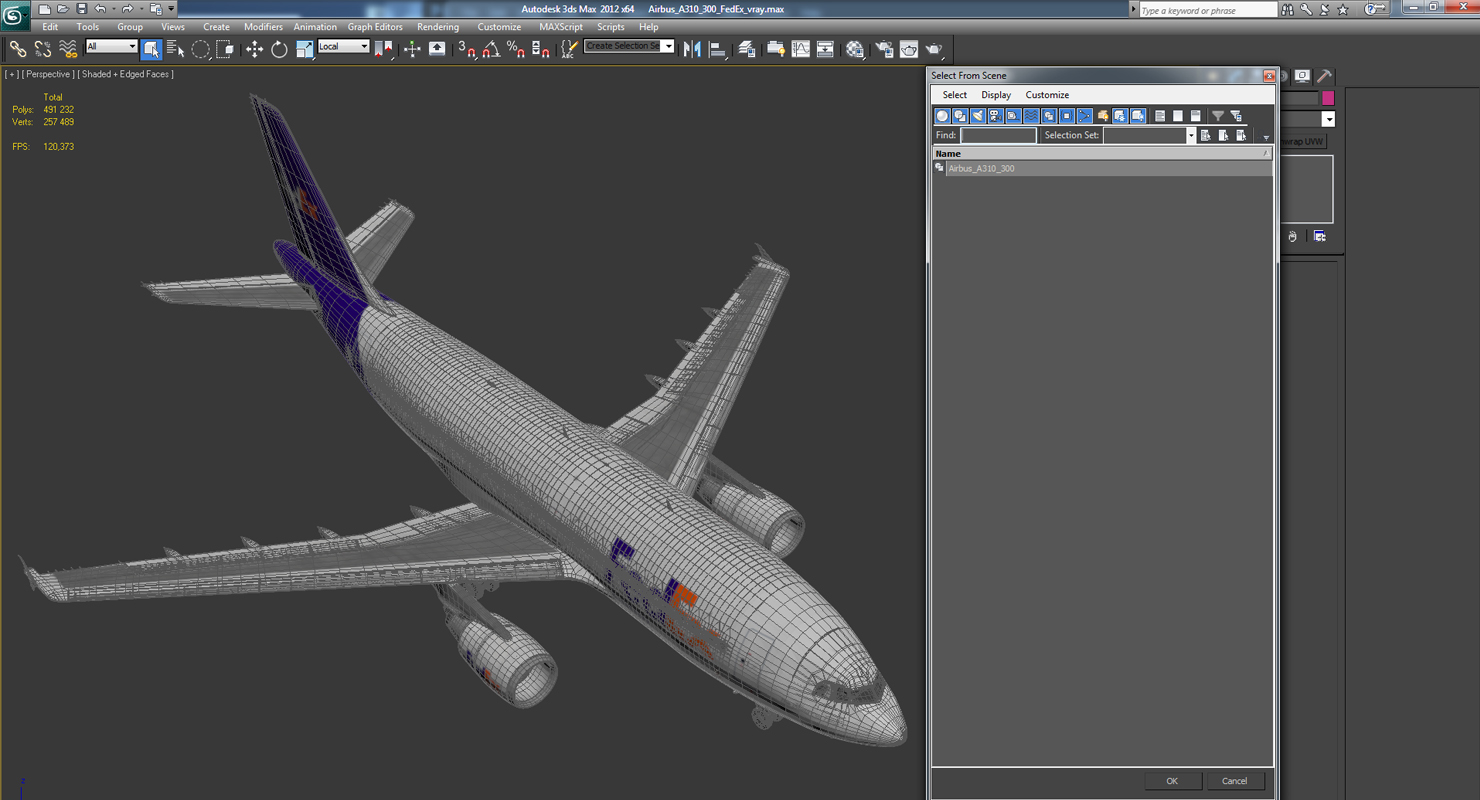Toggle Display Bone Objects filter in dialog
The width and height of the screenshot is (1480, 800).
tap(1085, 116)
